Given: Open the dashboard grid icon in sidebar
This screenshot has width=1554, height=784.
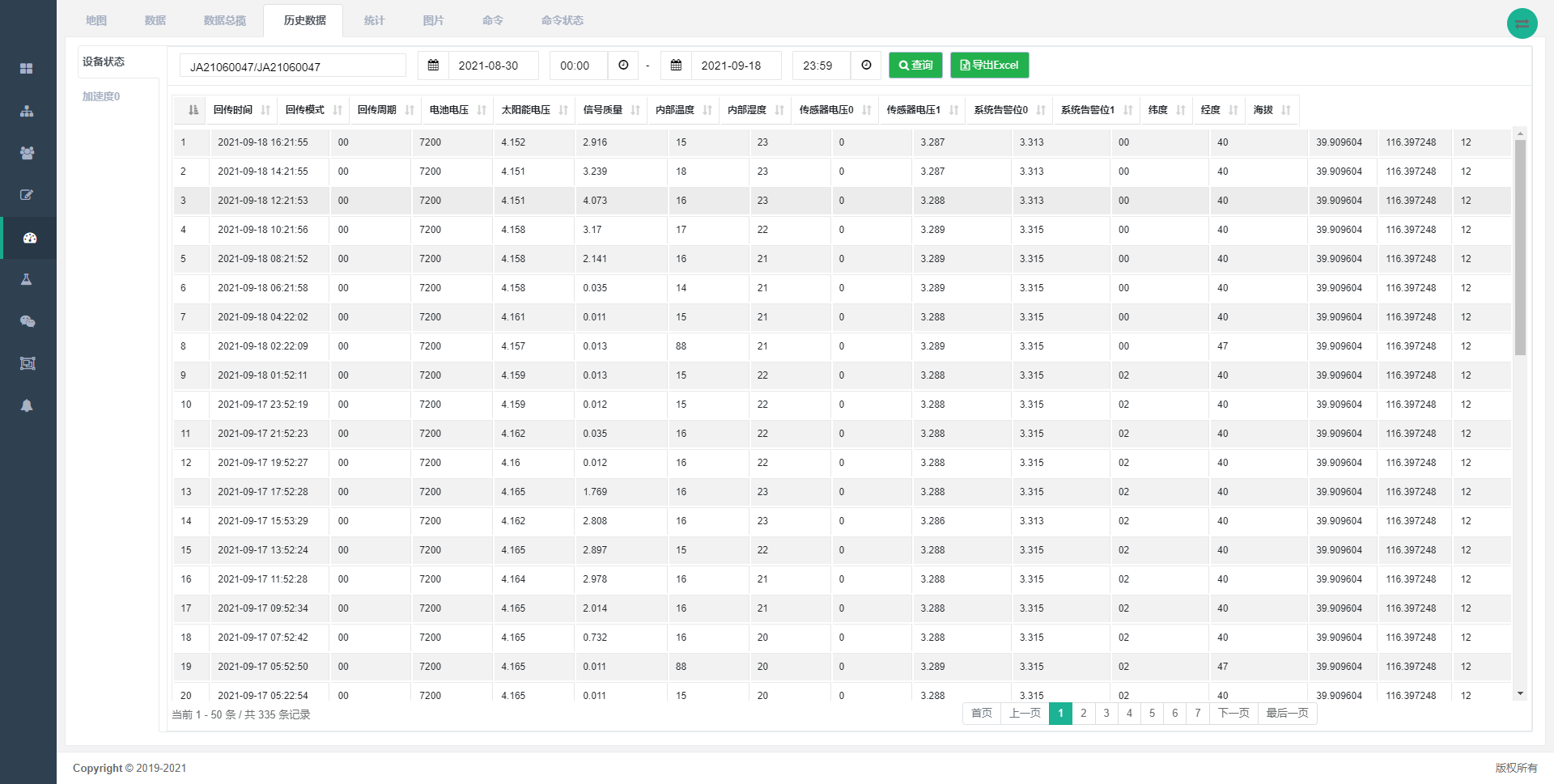Looking at the screenshot, I should tap(27, 69).
